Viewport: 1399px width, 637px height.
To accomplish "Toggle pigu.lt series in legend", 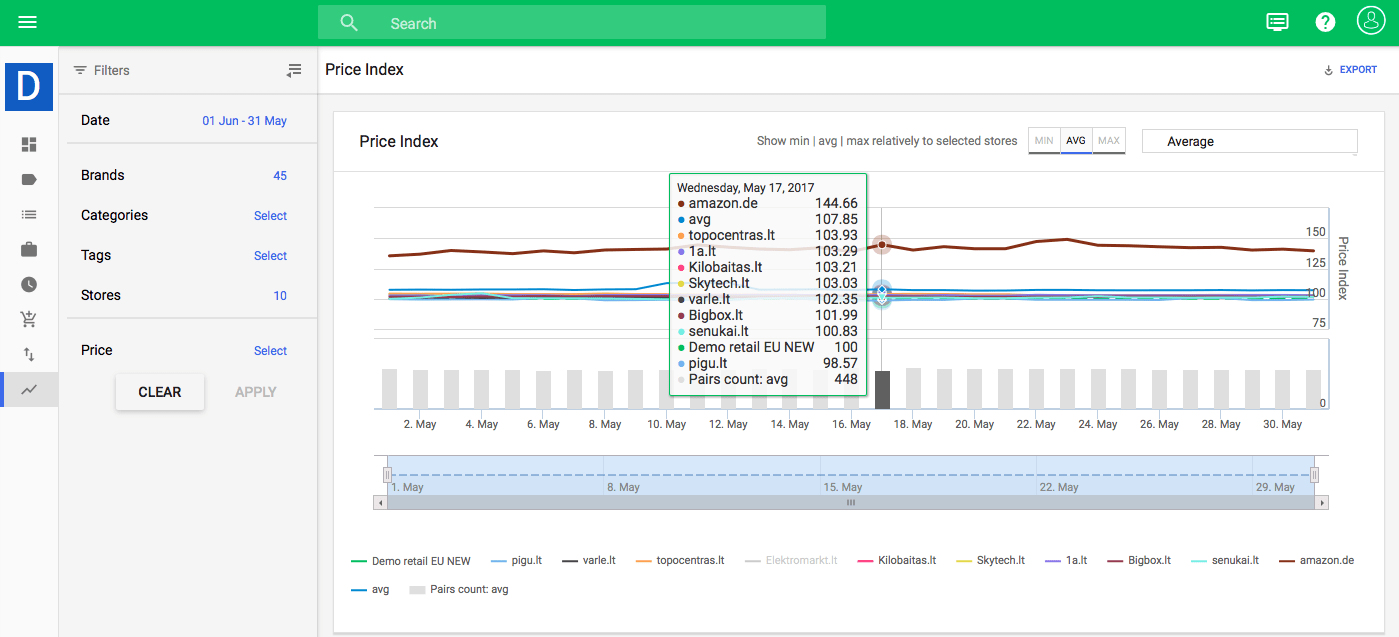I will (x=517, y=561).
